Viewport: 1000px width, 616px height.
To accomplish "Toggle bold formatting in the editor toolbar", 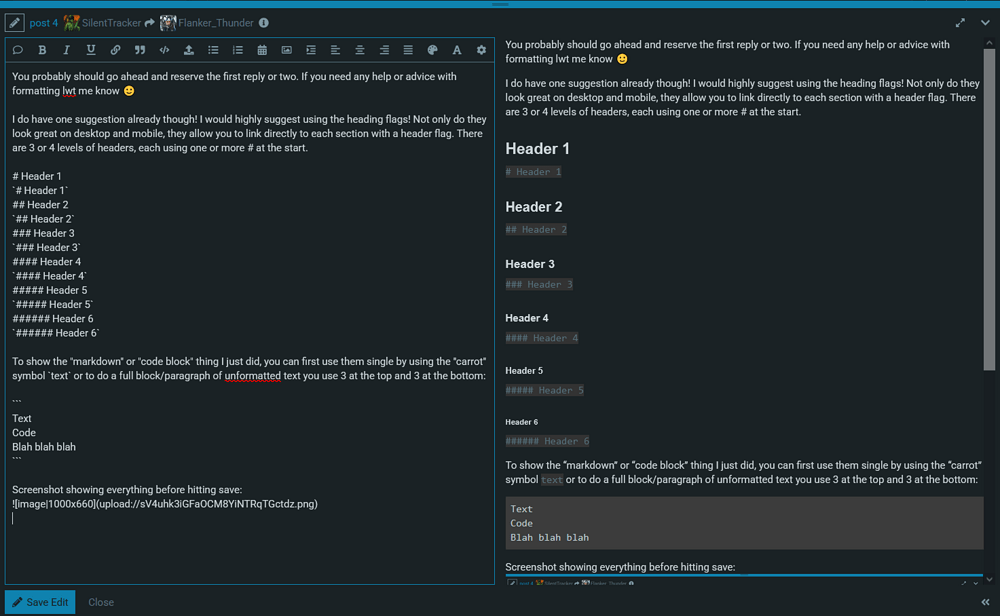I will [42, 50].
